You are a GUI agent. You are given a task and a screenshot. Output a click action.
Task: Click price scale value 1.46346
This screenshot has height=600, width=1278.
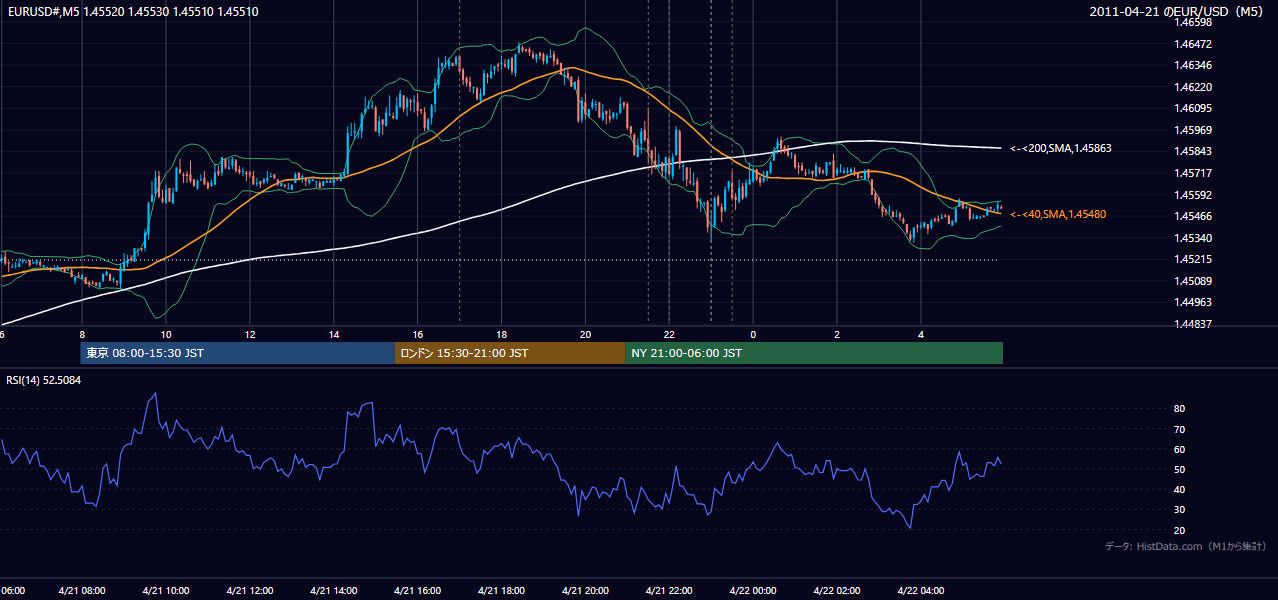click(x=1194, y=65)
